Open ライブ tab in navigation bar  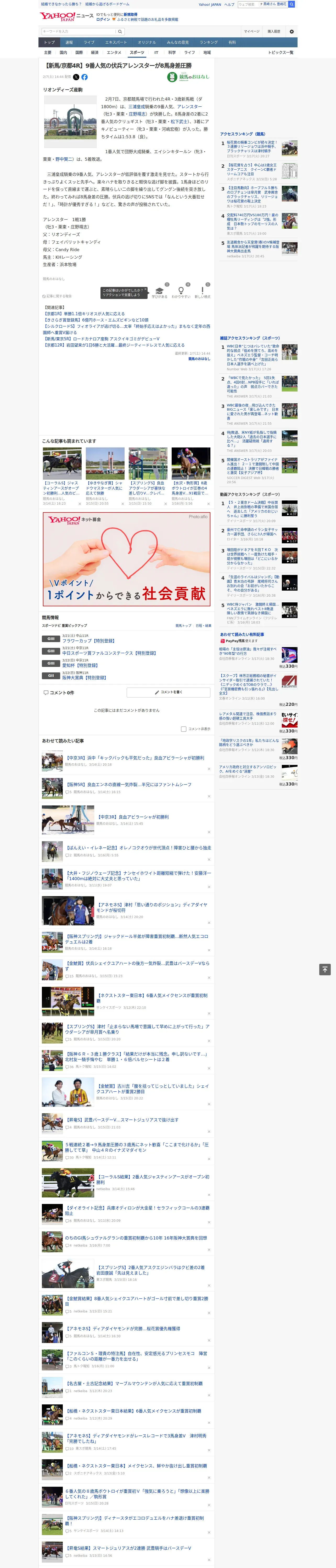89,43
